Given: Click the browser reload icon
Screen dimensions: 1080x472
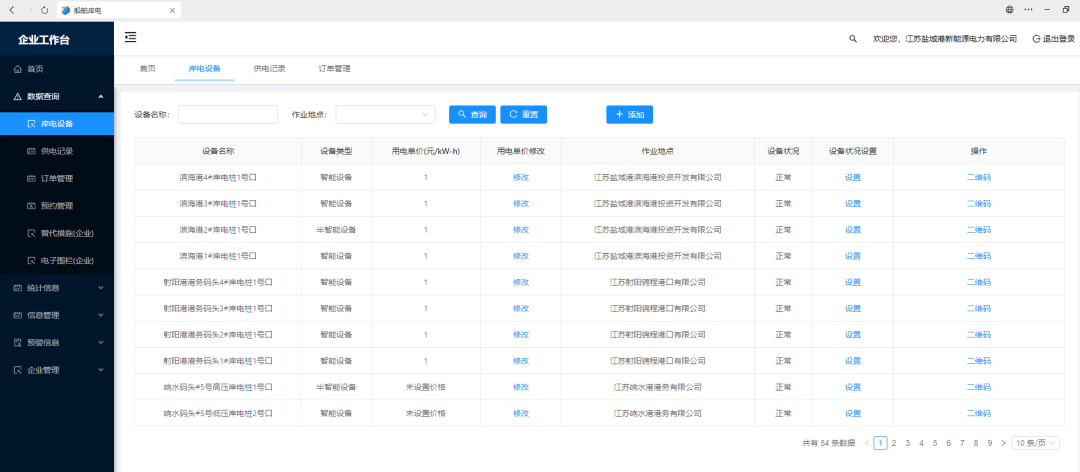Looking at the screenshot, I should [44, 9].
